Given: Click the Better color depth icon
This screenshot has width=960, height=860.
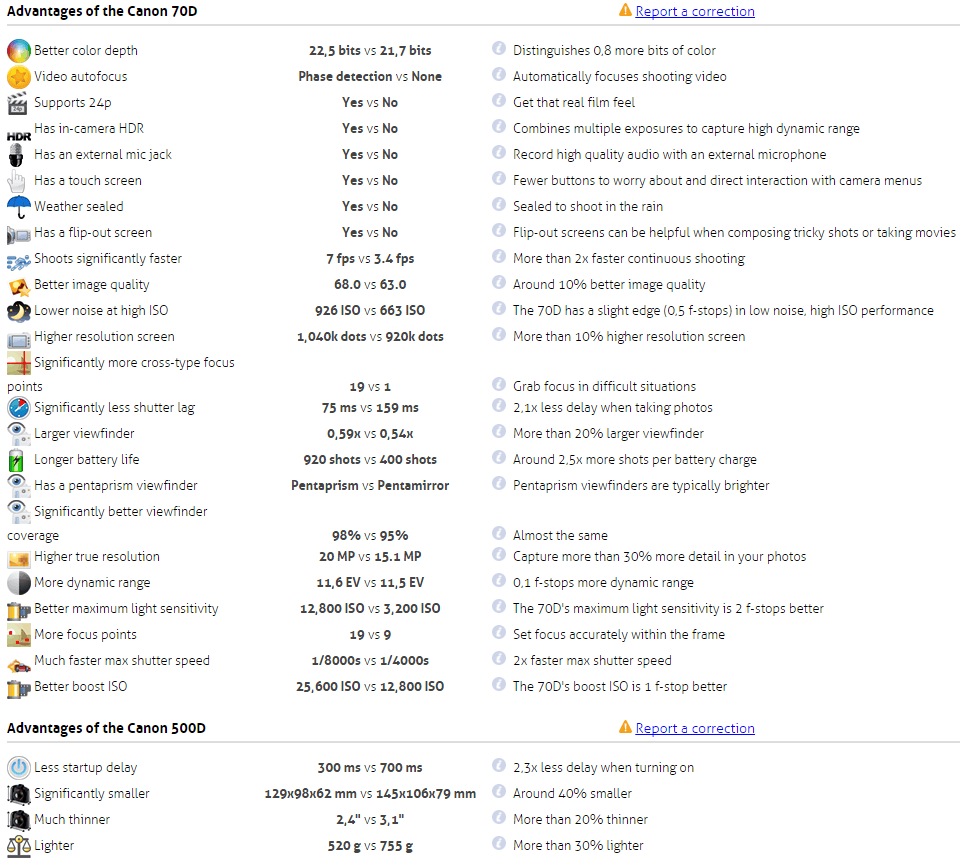Looking at the screenshot, I should click(19, 50).
